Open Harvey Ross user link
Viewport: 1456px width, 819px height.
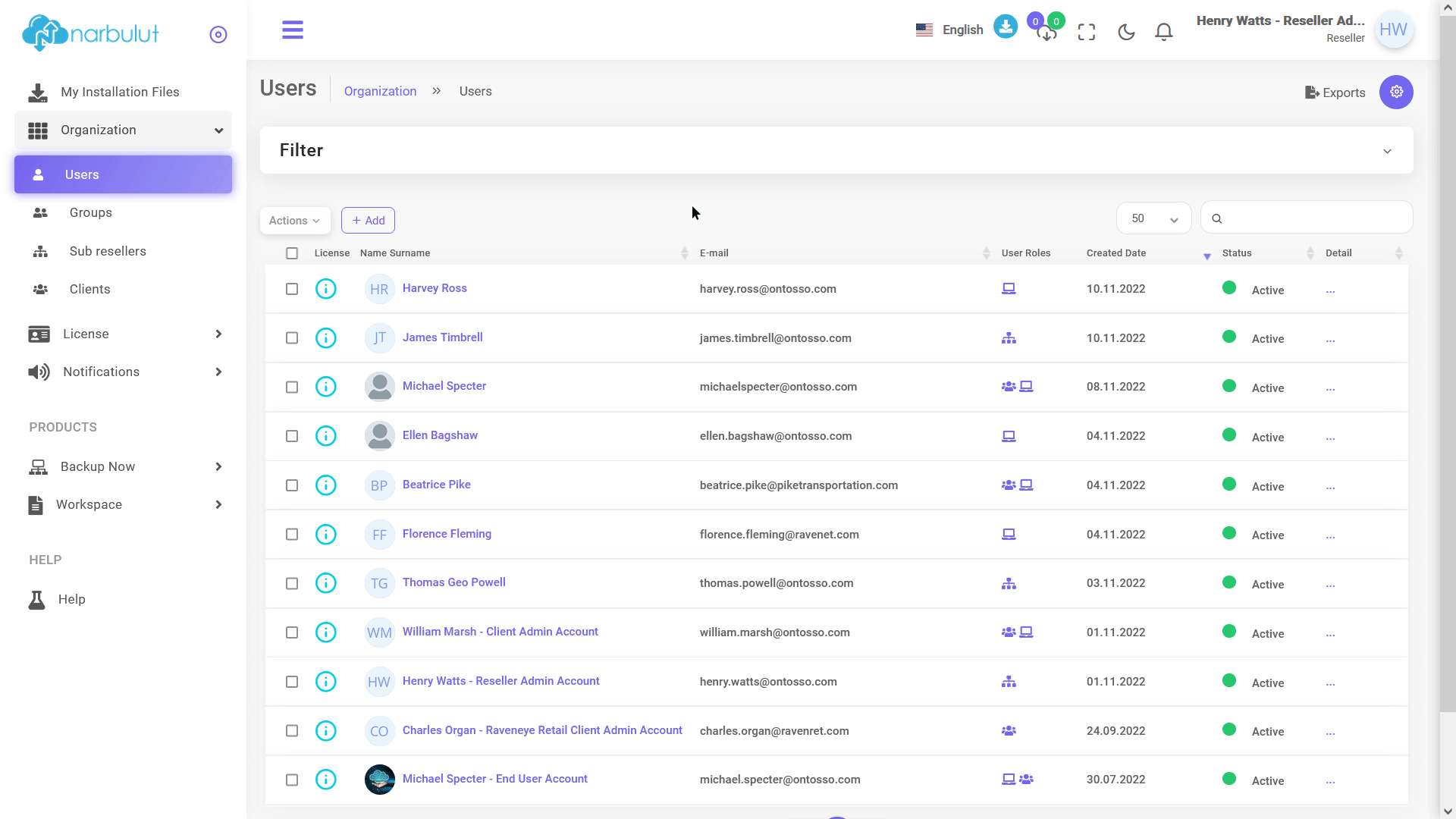(x=435, y=288)
